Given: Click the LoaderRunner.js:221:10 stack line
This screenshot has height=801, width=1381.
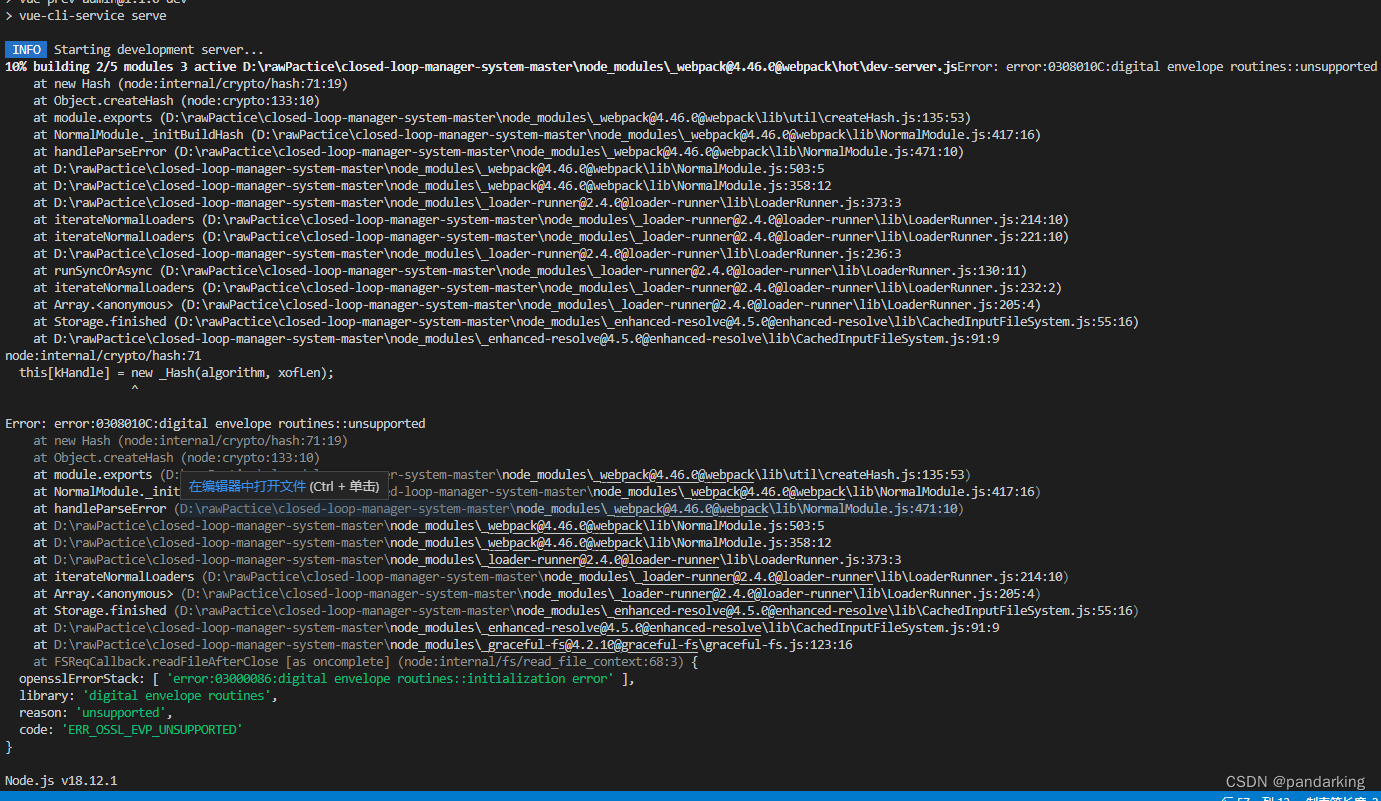Looking at the screenshot, I should click(x=551, y=236).
